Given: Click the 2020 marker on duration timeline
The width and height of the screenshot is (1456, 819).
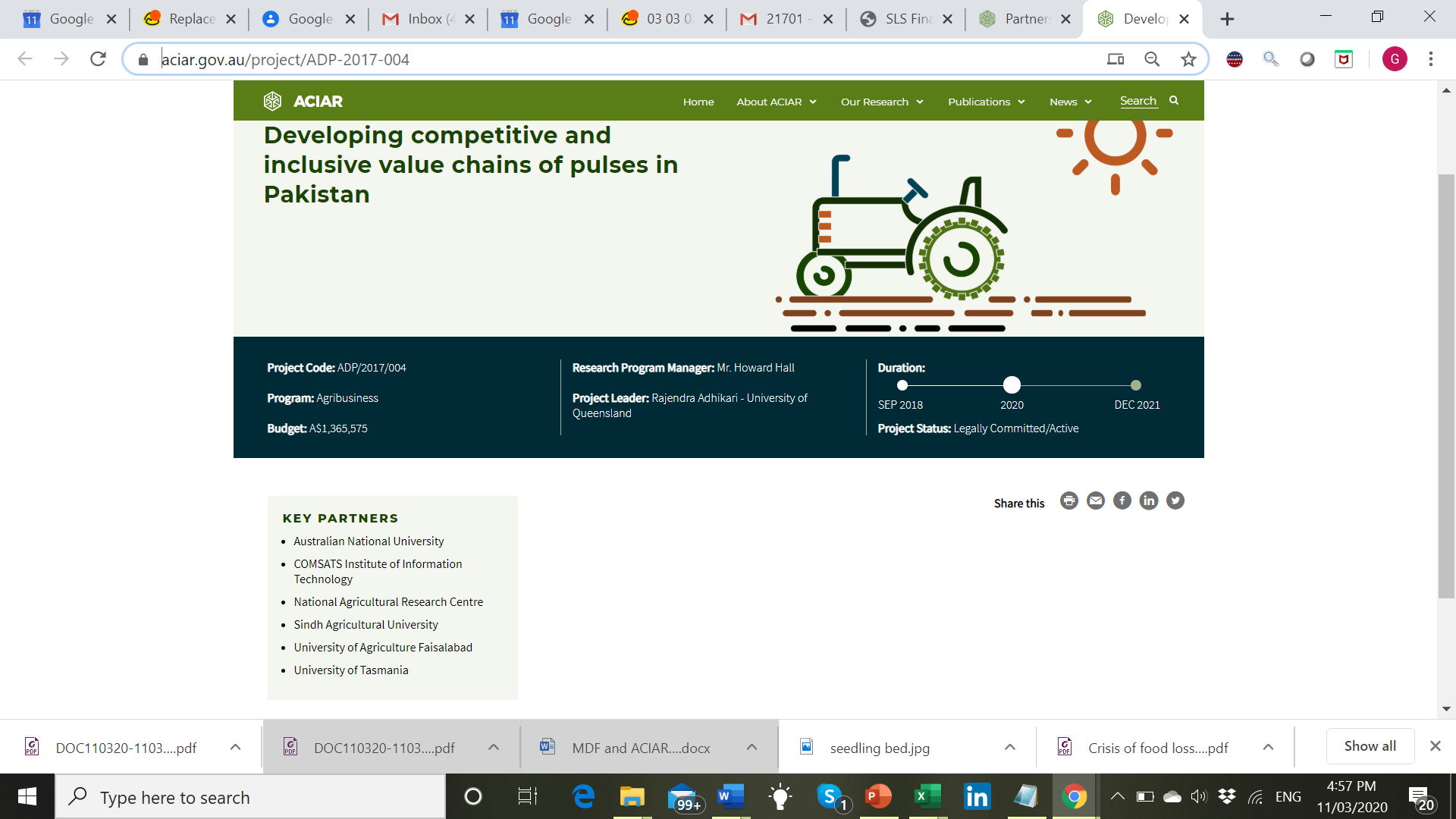Looking at the screenshot, I should [1012, 385].
